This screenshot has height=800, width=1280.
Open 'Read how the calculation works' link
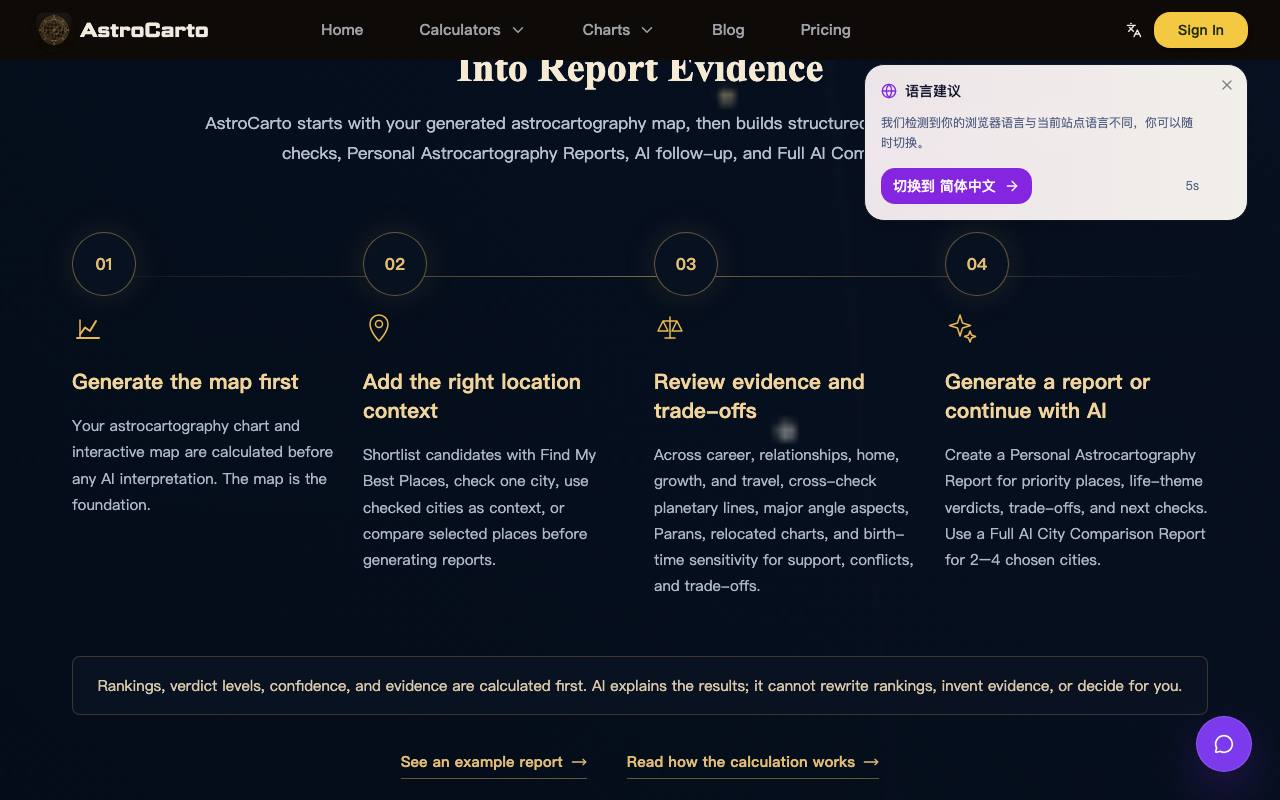point(753,762)
